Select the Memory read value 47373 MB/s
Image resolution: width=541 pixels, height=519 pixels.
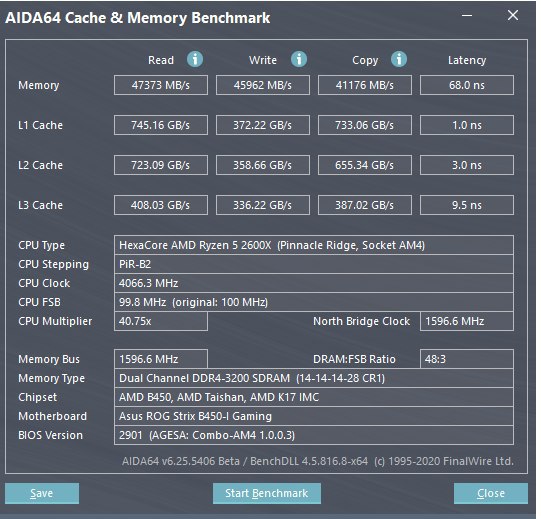coord(161,85)
